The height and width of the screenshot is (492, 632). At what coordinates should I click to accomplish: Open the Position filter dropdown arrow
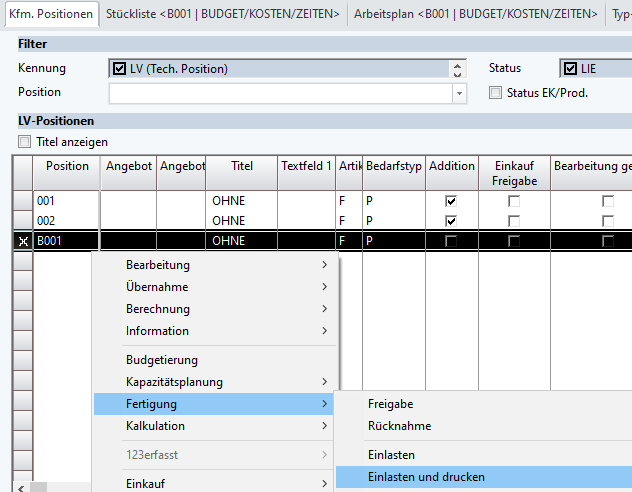(459, 93)
